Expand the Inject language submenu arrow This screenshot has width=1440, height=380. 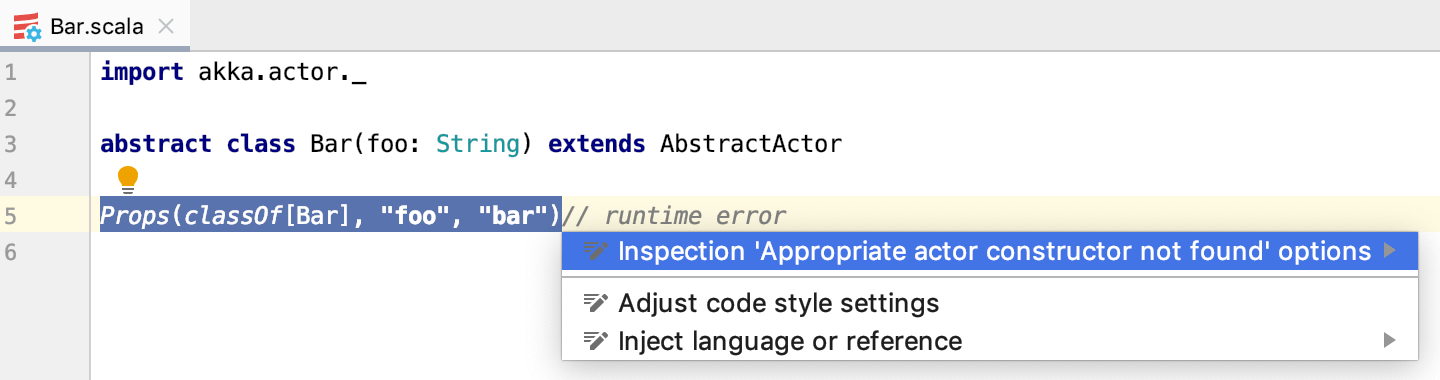1389,341
